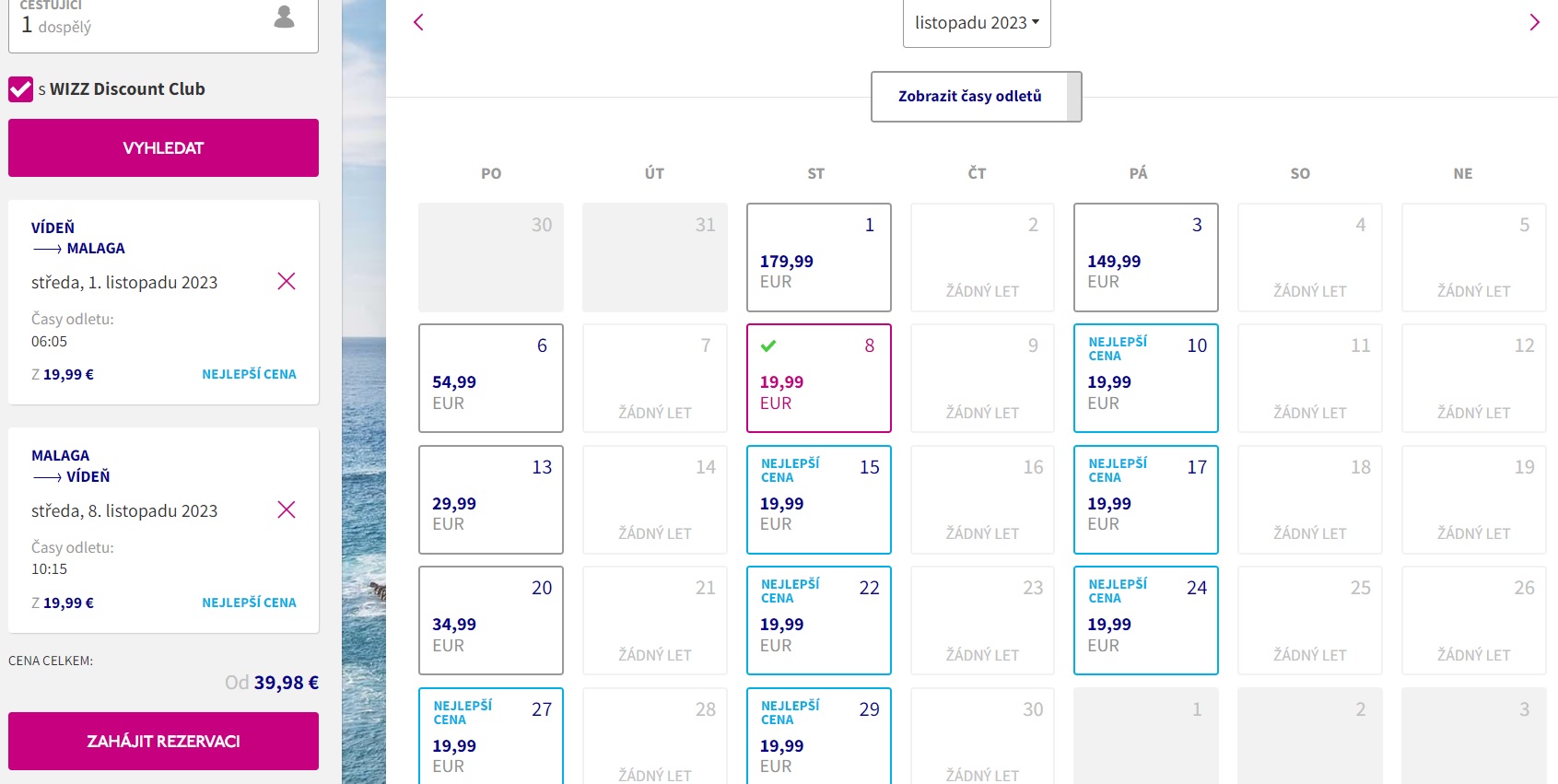Select November 20 for 34,99 EUR

point(490,620)
